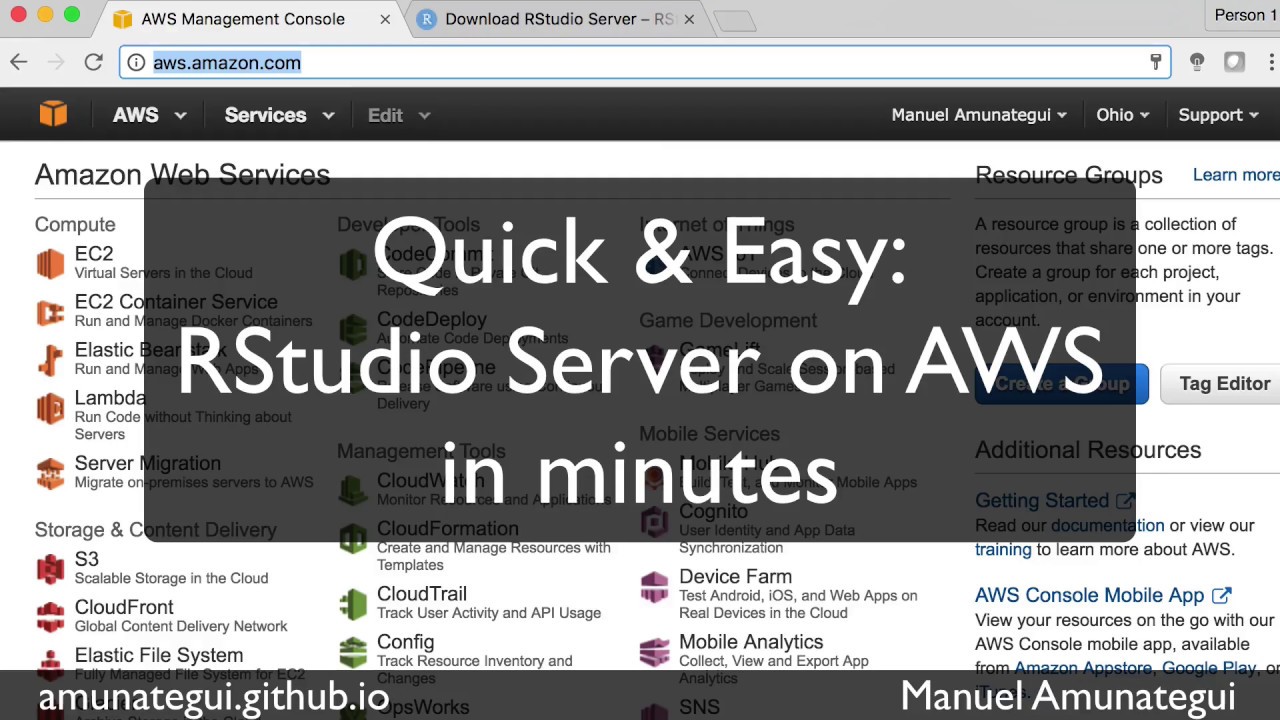The image size is (1280, 720).
Task: Close the AWS Management Console tab
Action: click(385, 19)
